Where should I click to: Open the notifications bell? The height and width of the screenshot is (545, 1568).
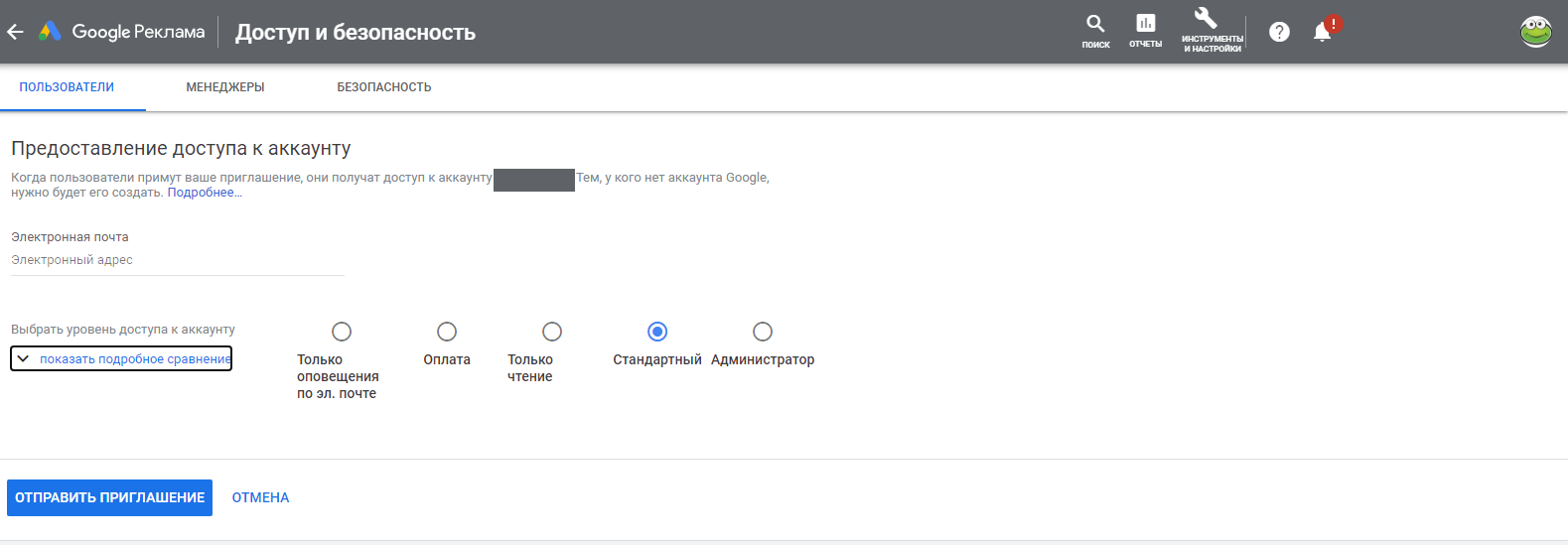(1323, 32)
